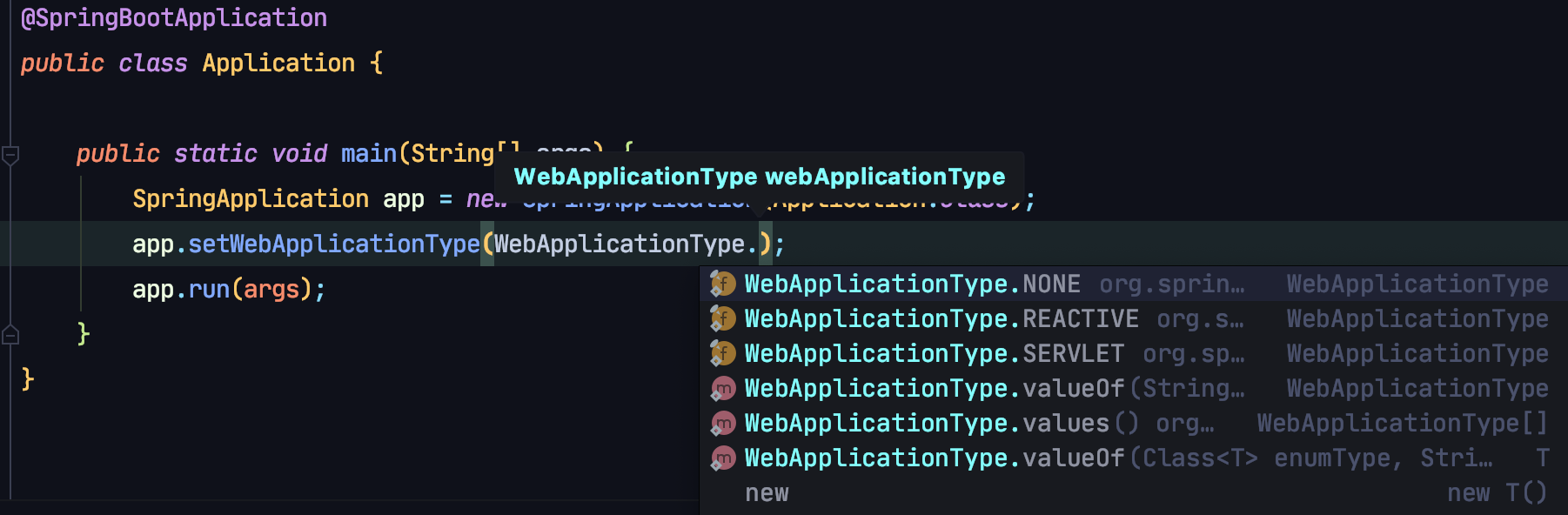The width and height of the screenshot is (1568, 515).
Task: Choose WebApplicationType.valueOf(String…) completion
Action: pos(1134,388)
